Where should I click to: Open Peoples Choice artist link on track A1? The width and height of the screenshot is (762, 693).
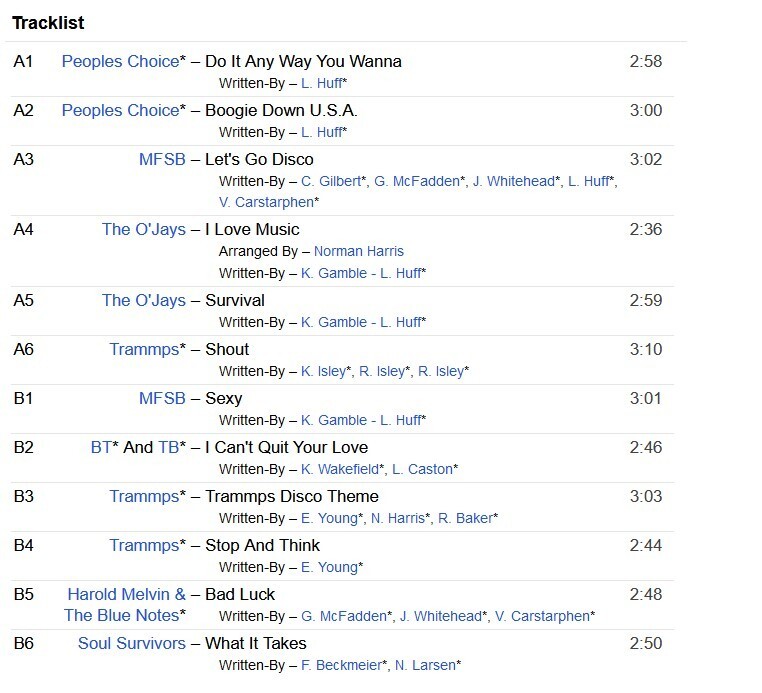[121, 61]
